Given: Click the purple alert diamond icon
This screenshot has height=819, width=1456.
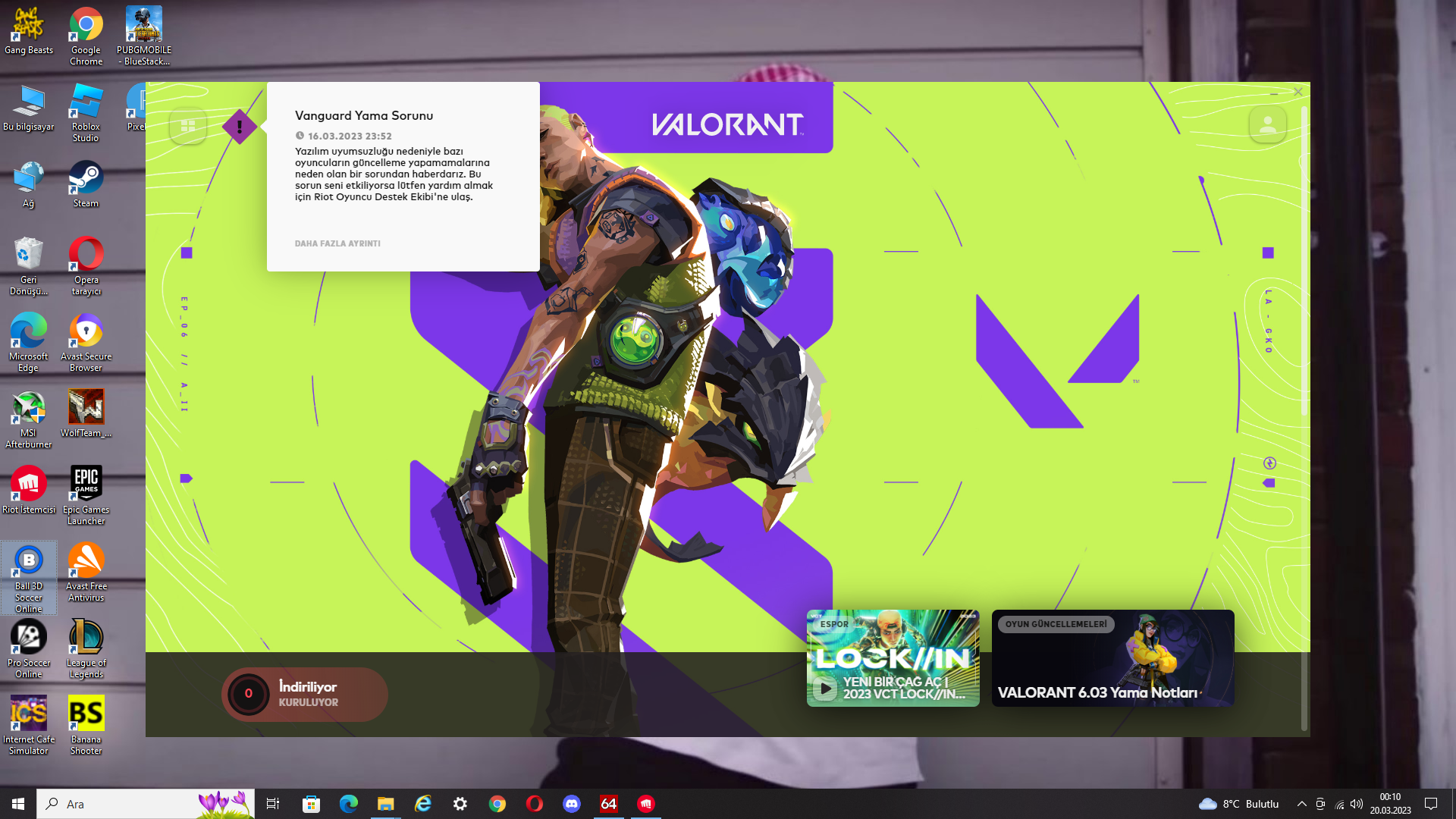Looking at the screenshot, I should tap(240, 127).
